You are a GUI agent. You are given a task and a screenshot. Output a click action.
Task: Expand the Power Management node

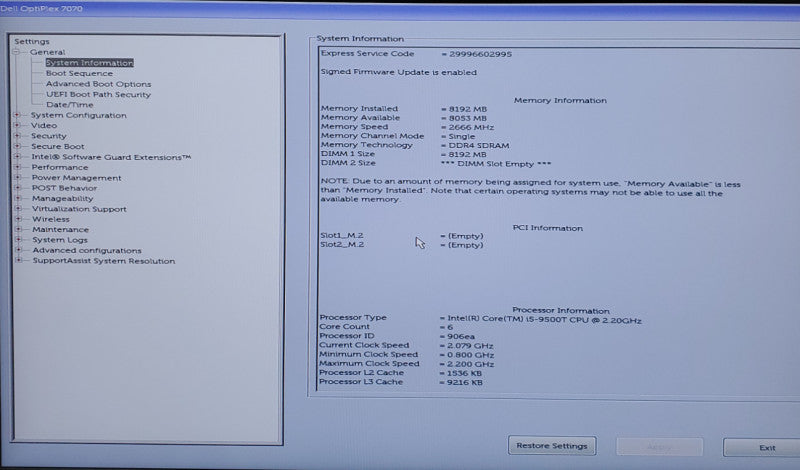[18, 178]
